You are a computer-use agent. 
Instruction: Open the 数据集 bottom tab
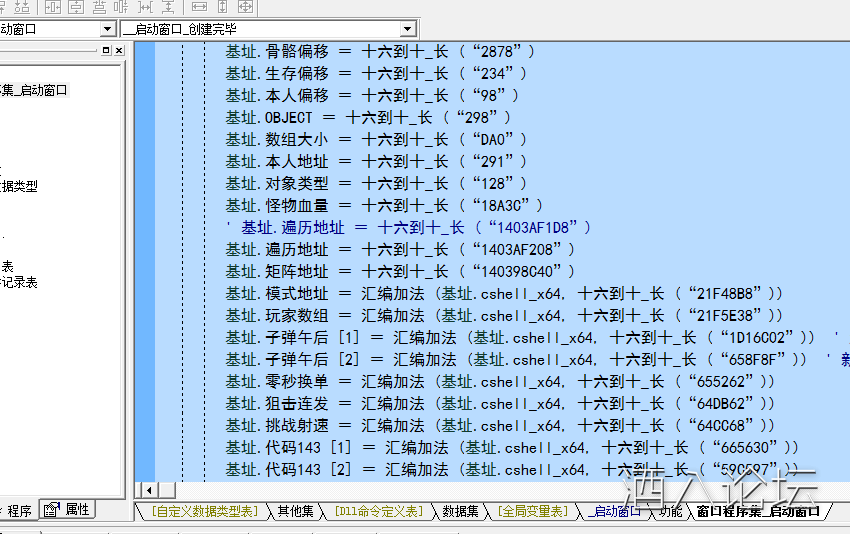click(460, 511)
